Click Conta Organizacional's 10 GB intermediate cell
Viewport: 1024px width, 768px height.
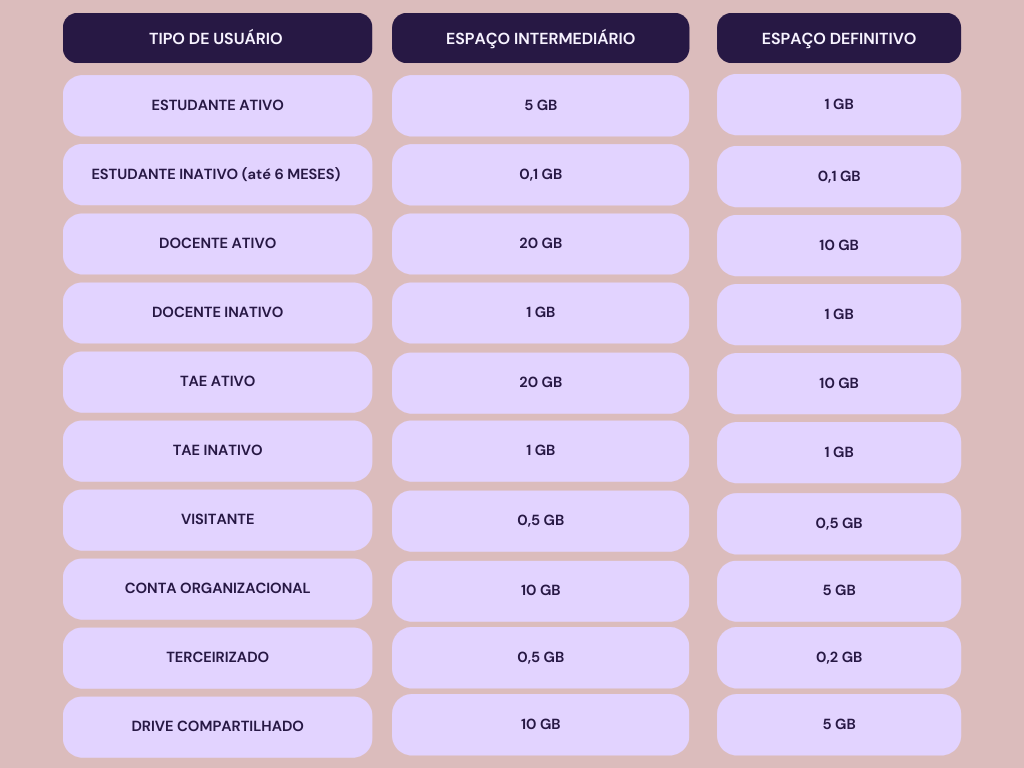pyautogui.click(x=540, y=590)
